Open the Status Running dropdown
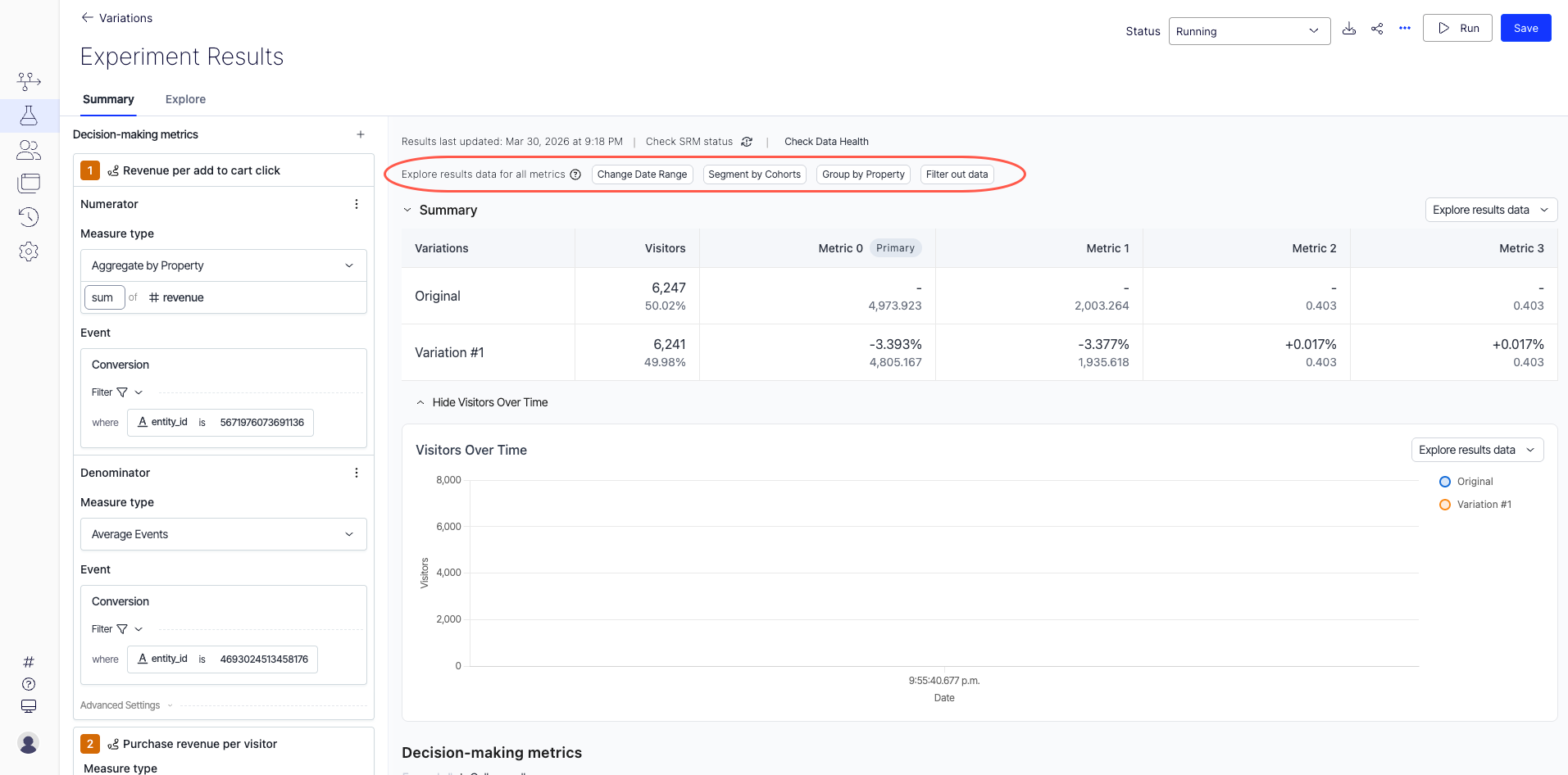1568x775 pixels. click(1248, 31)
